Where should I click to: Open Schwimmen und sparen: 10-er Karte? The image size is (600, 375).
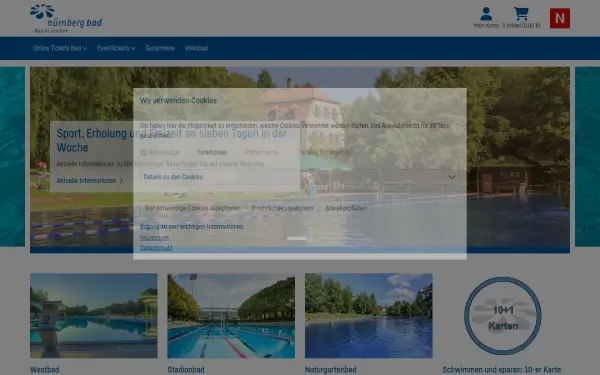(x=502, y=370)
